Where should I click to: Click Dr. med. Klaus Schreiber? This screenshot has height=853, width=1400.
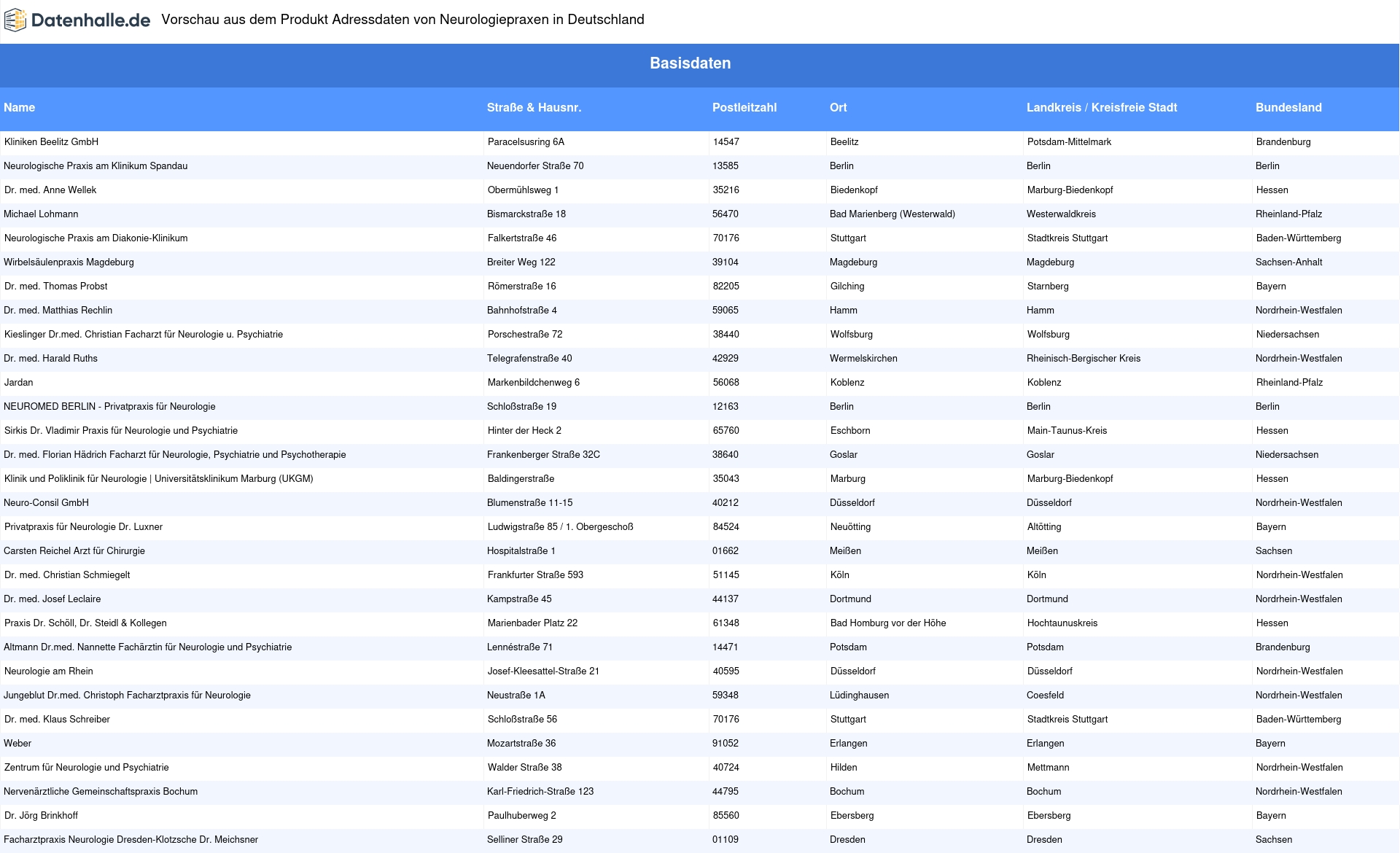(x=57, y=720)
